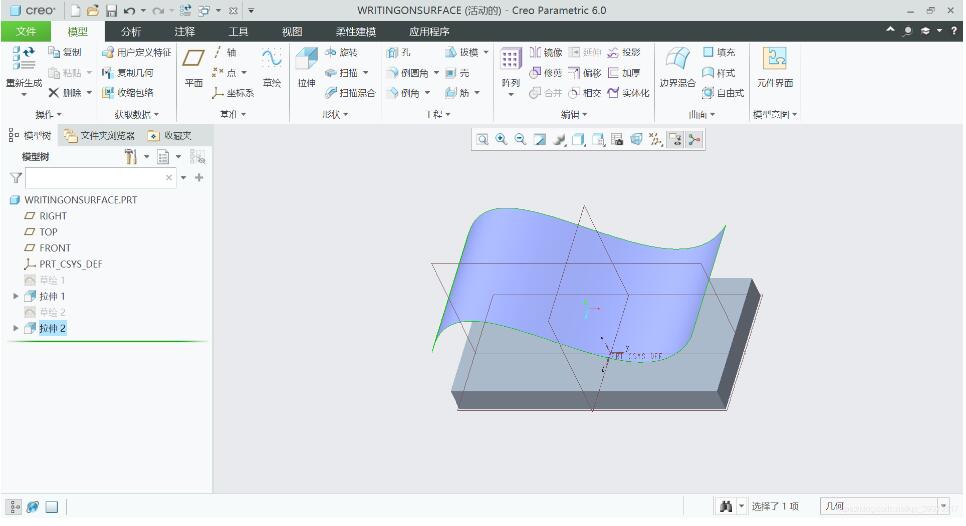Save the model with the floppy disk icon
The width and height of the screenshot is (966, 526).
[x=112, y=10]
